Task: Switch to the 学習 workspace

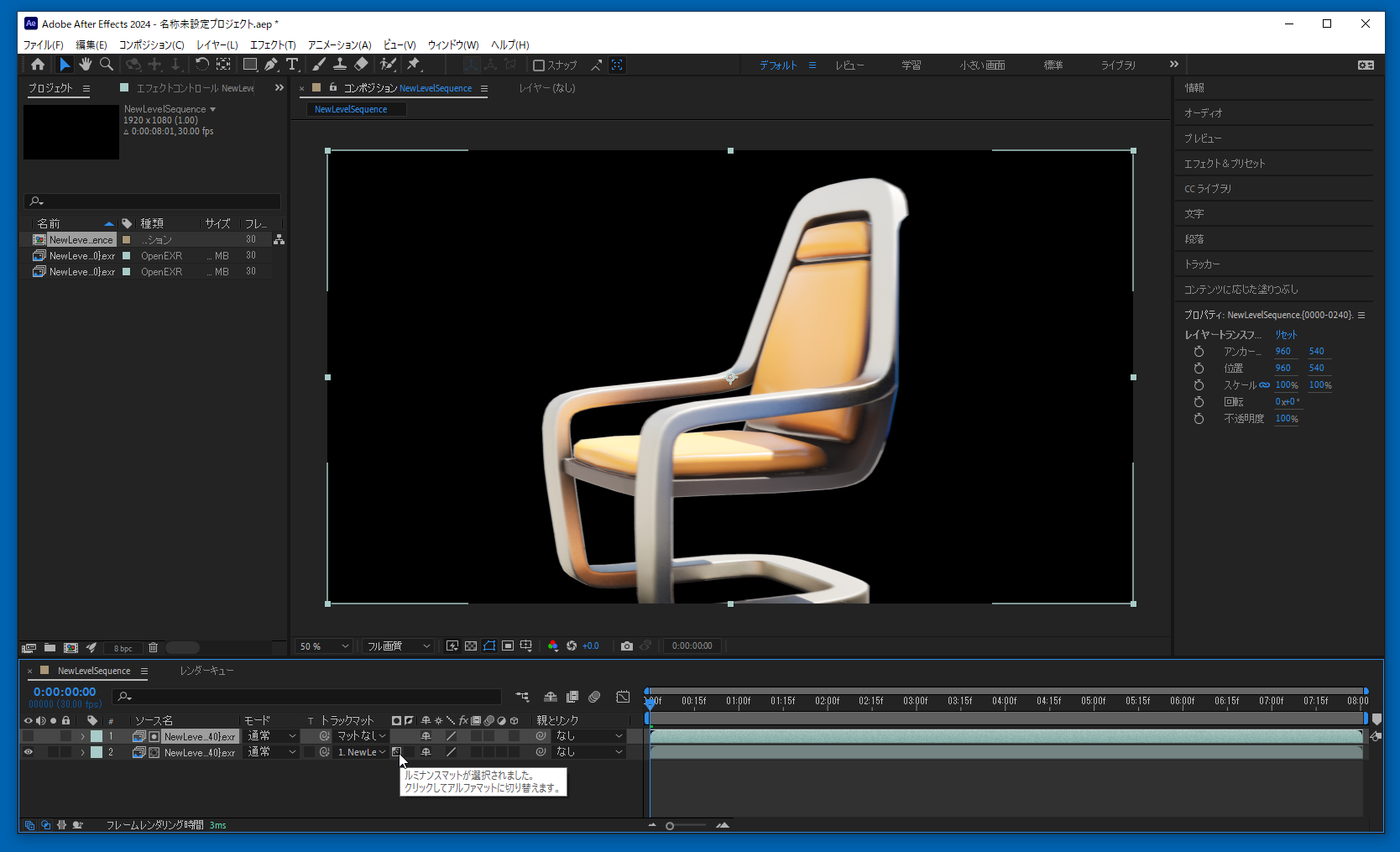Action: [x=912, y=65]
